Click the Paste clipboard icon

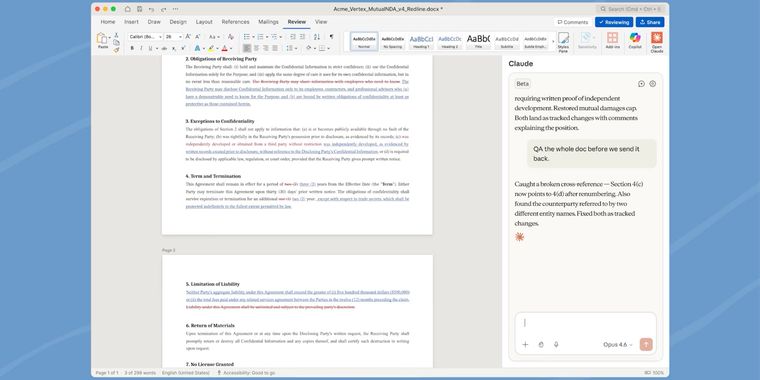(x=102, y=39)
